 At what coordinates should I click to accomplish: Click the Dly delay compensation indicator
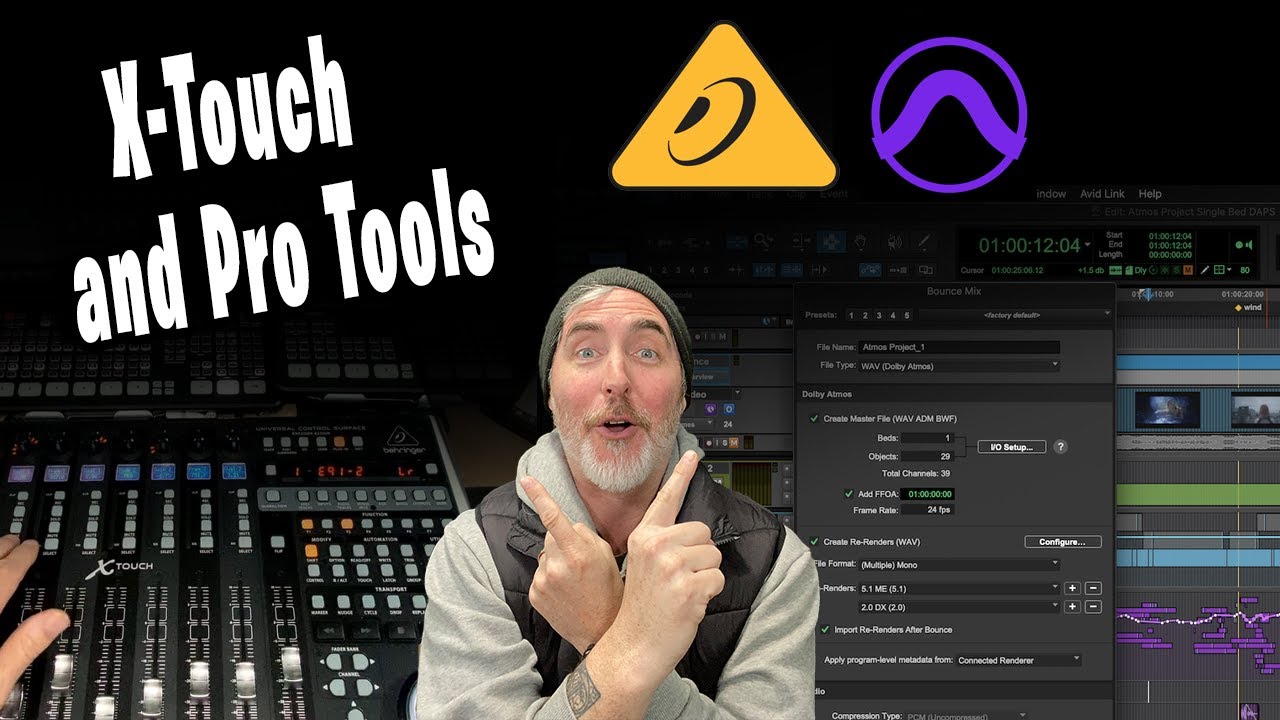[1141, 270]
